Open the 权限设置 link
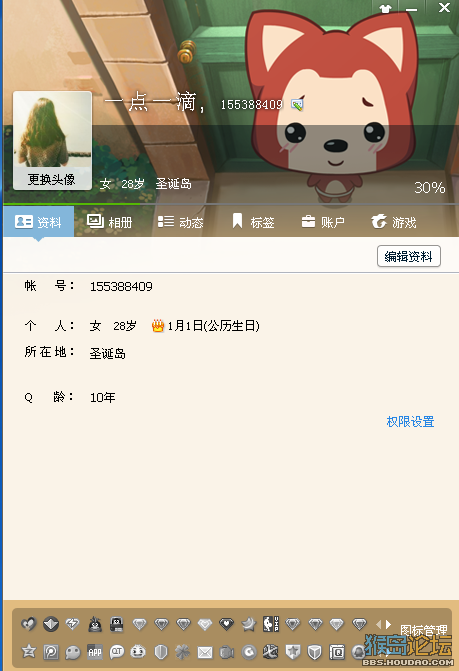The height and width of the screenshot is (671, 459). [410, 422]
